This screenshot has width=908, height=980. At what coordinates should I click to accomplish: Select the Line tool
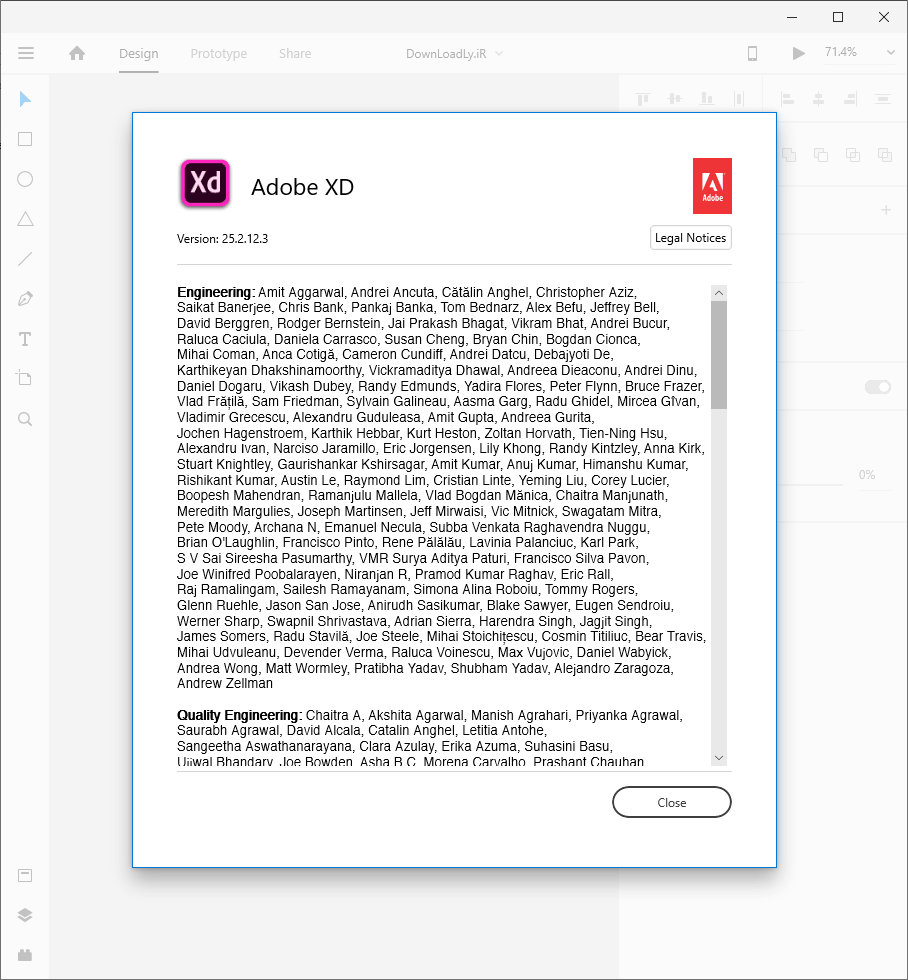(25, 259)
